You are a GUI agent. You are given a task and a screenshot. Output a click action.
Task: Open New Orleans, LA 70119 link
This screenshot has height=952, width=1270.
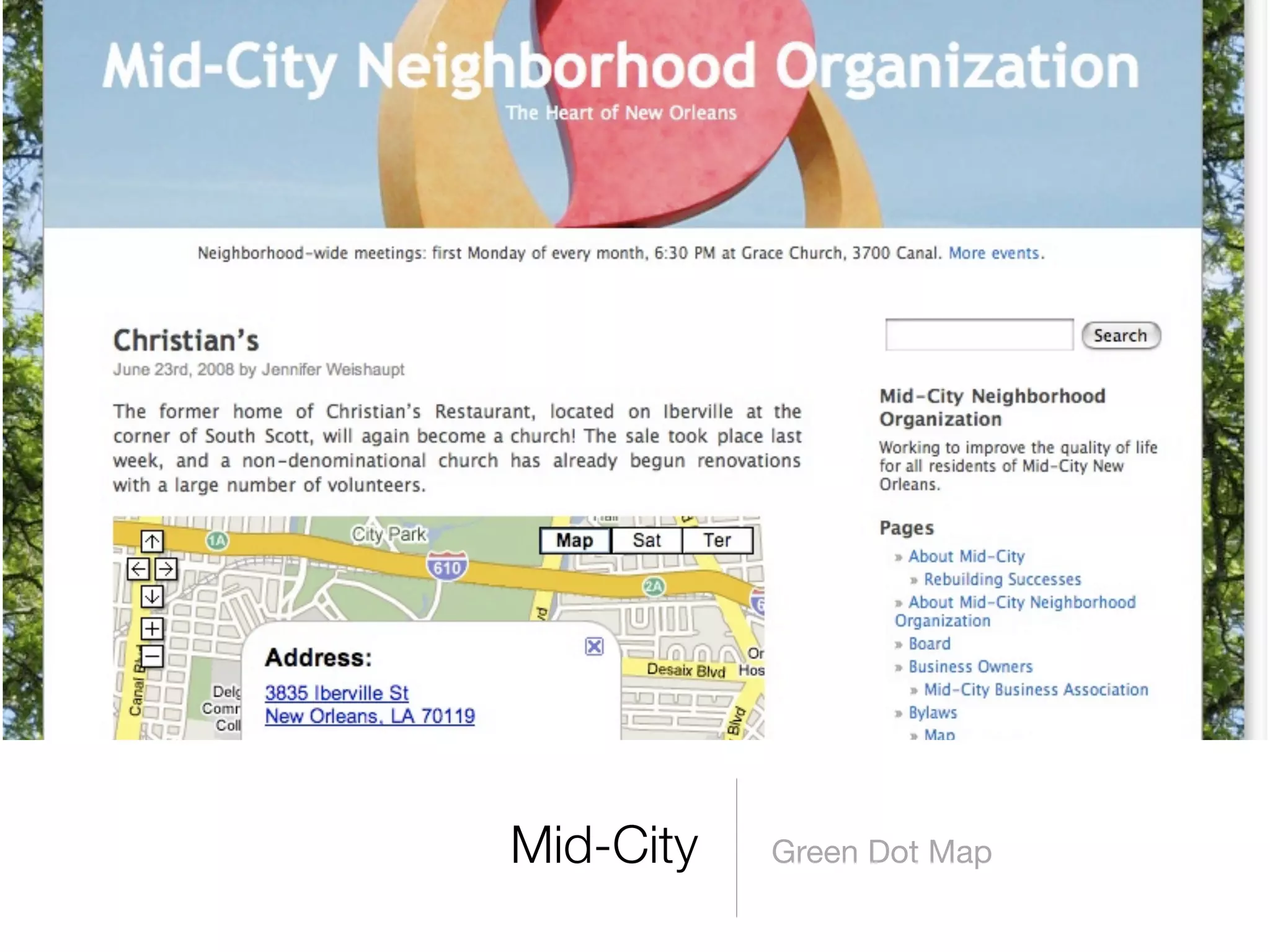(370, 716)
